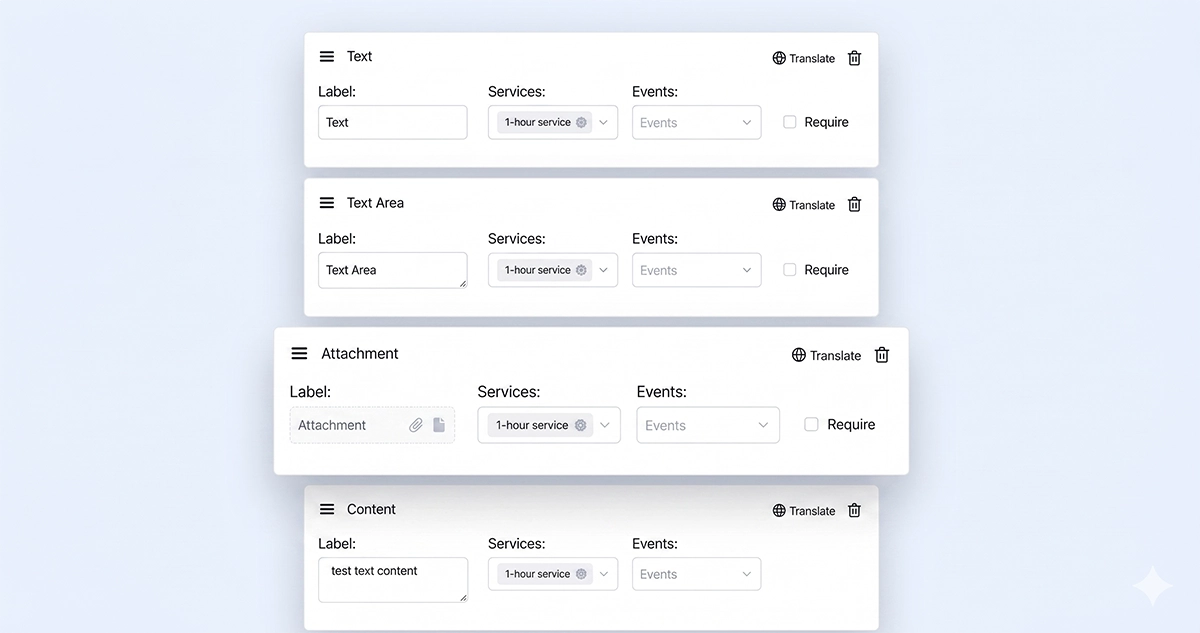The width and height of the screenshot is (1200, 633).
Task: Tick Require checkbox for Text Area field
Action: pyautogui.click(x=790, y=270)
